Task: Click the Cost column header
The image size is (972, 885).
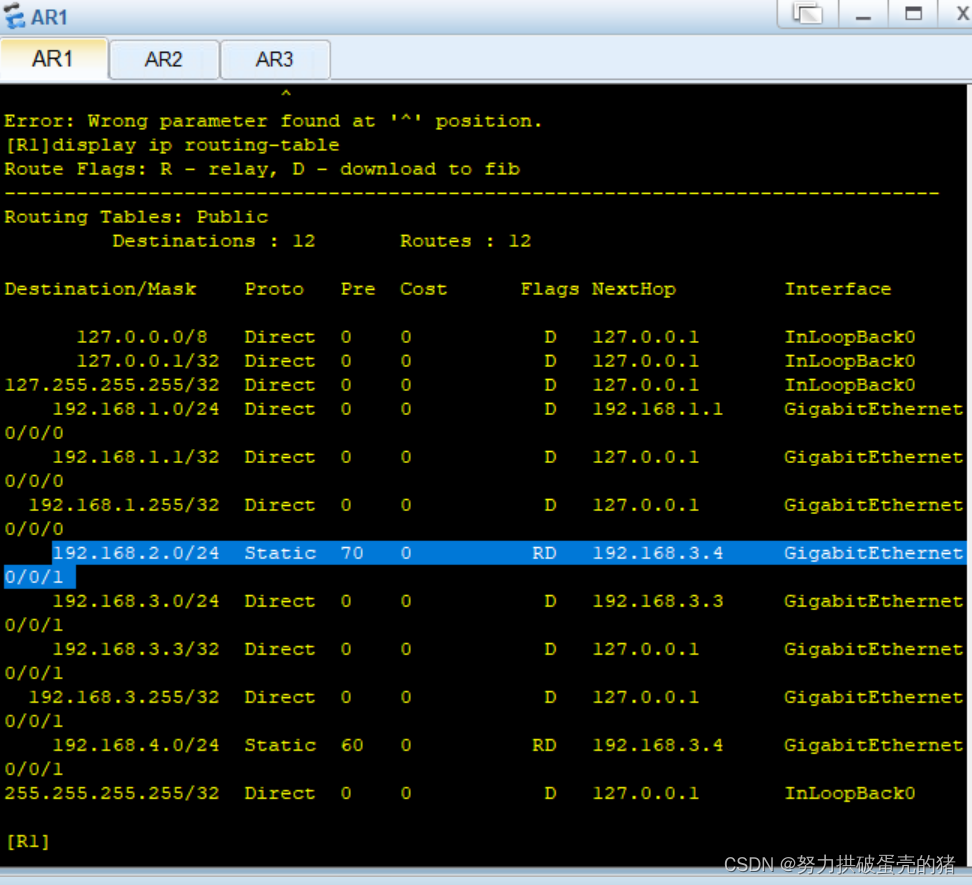Action: tap(423, 289)
